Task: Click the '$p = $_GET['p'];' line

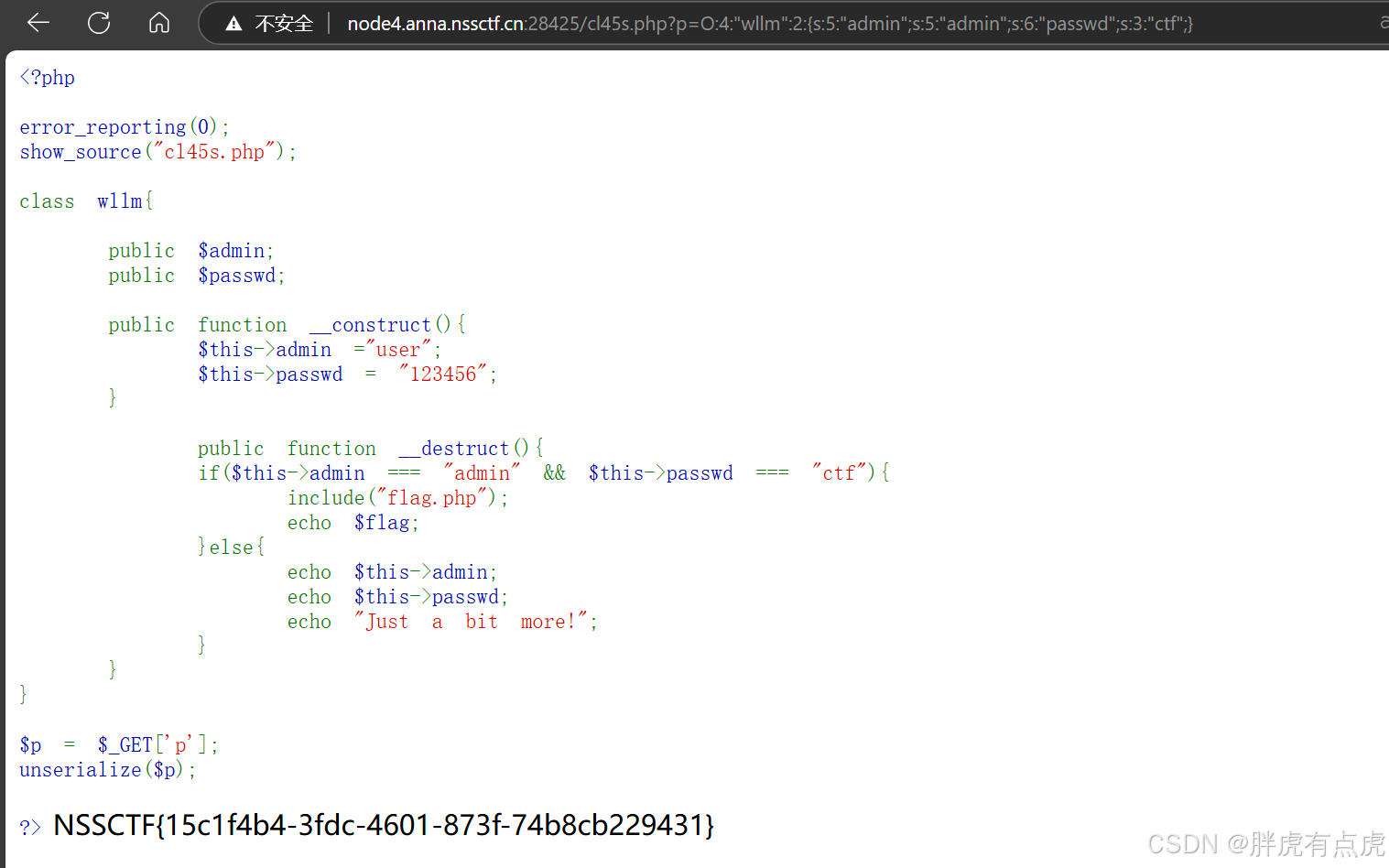Action: point(119,745)
